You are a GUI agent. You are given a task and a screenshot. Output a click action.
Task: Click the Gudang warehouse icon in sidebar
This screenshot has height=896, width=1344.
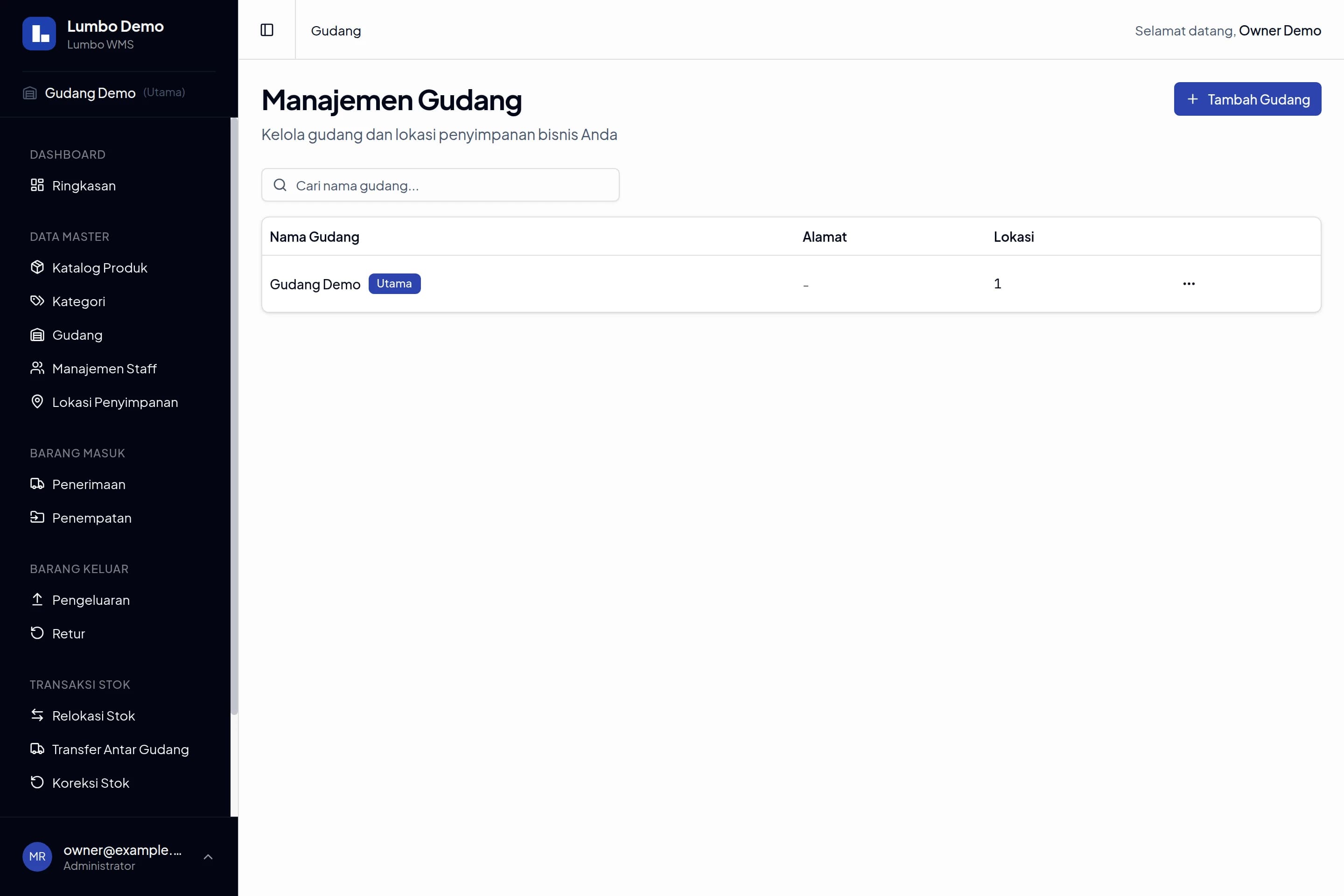[x=37, y=335]
